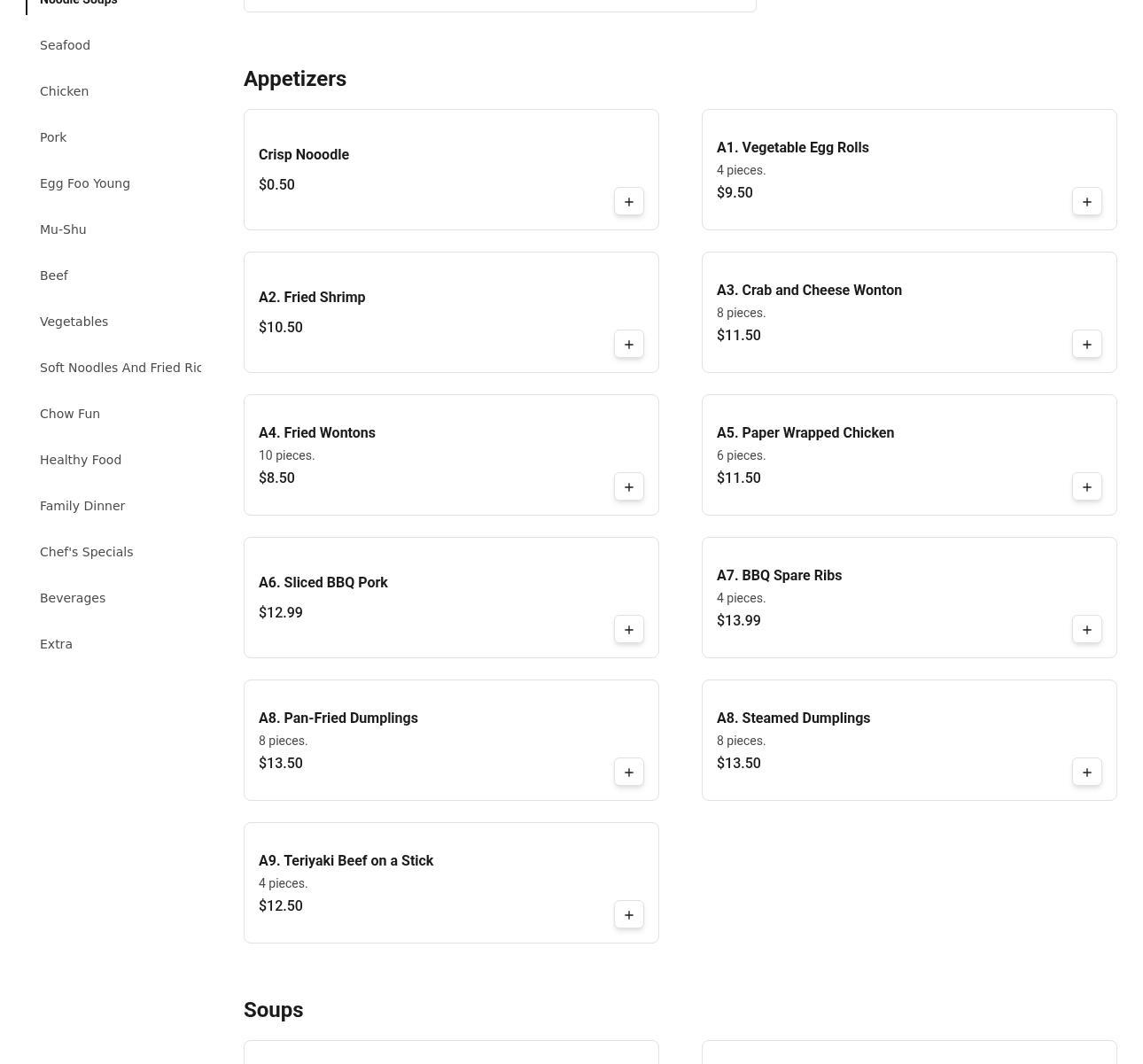The height and width of the screenshot is (1064, 1143).
Task: Add A8. Pan-Fried Dumplings to order
Action: pyautogui.click(x=628, y=773)
